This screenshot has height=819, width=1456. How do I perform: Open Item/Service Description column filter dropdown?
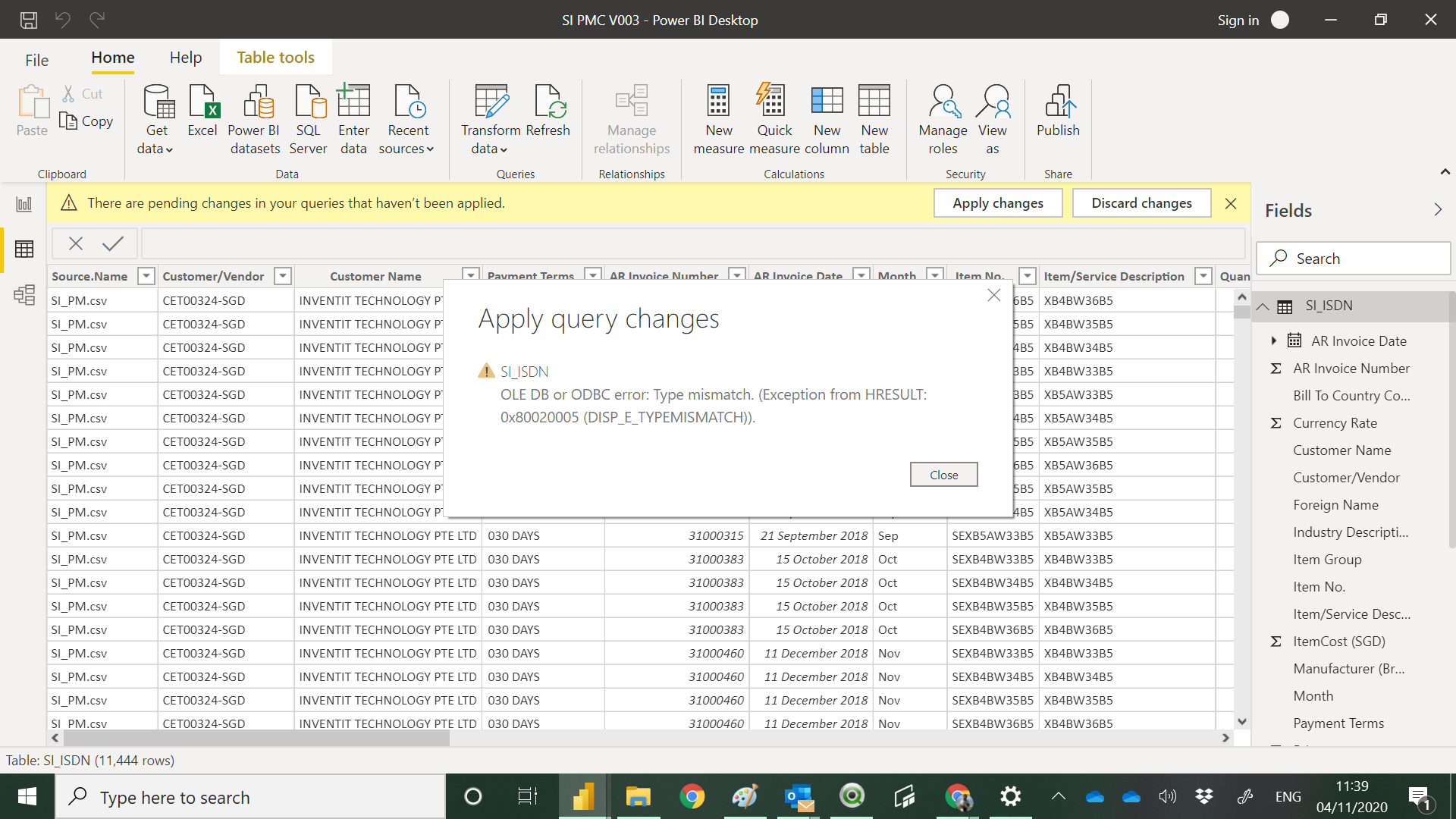click(x=1203, y=276)
